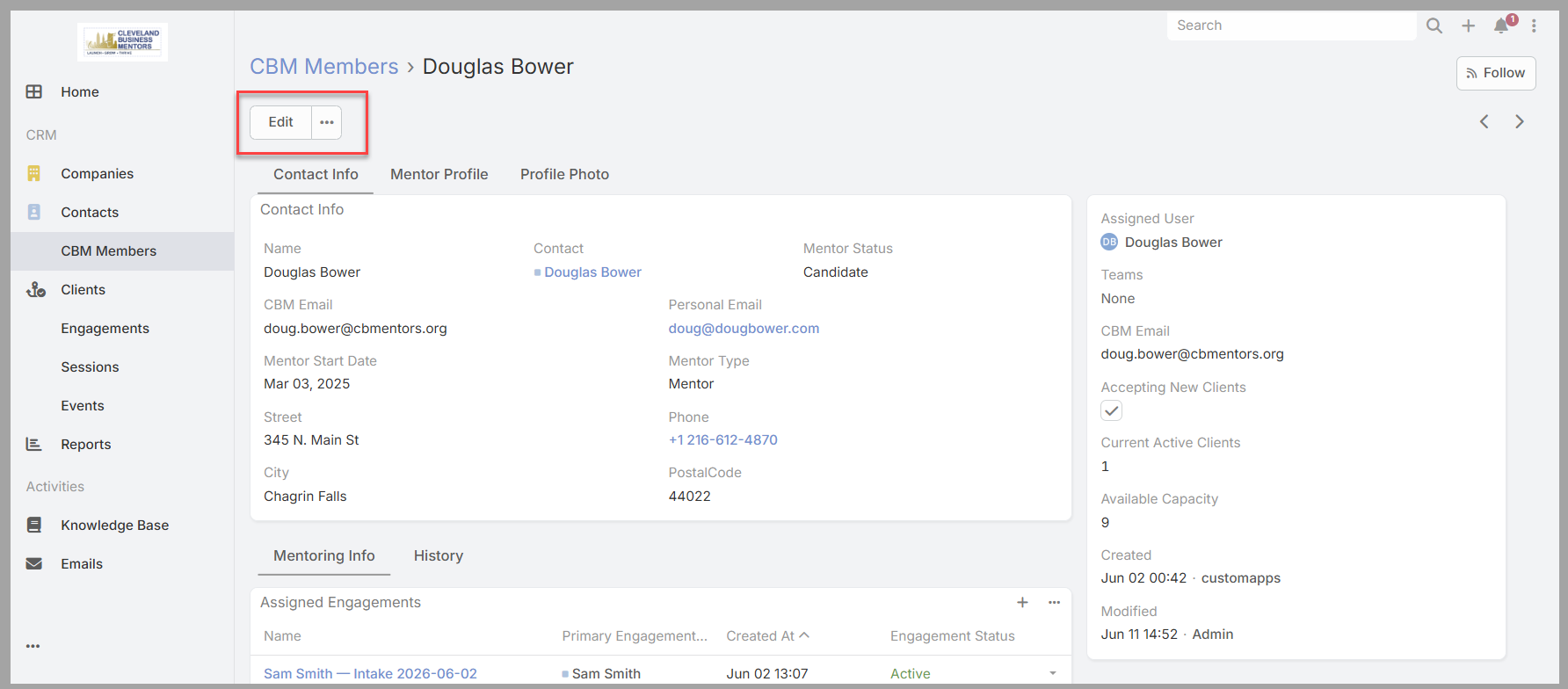Click the search magnifier icon
Screen dimensions: 1568x689
pos(1434,25)
